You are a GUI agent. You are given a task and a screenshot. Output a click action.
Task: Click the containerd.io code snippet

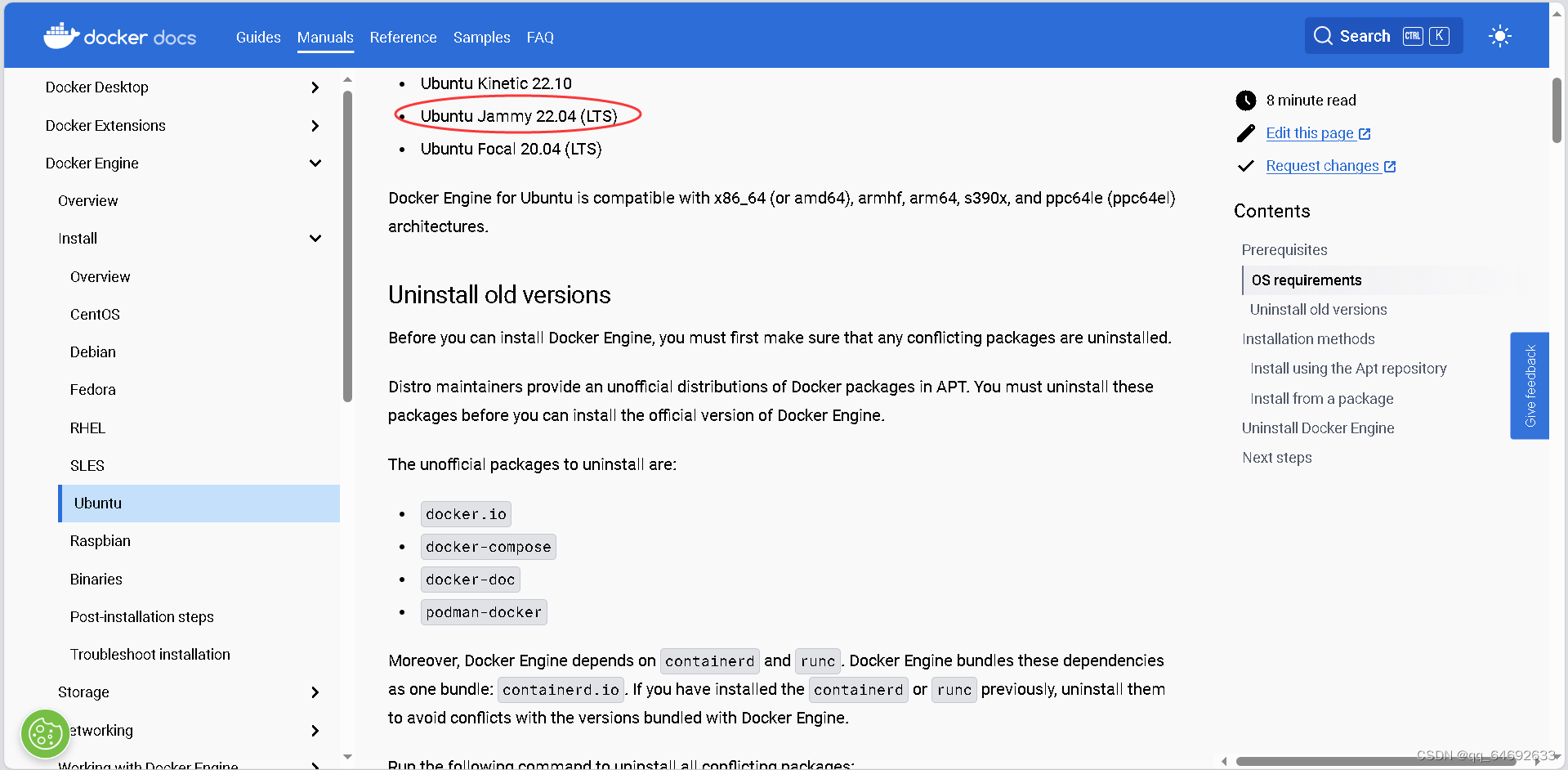561,690
